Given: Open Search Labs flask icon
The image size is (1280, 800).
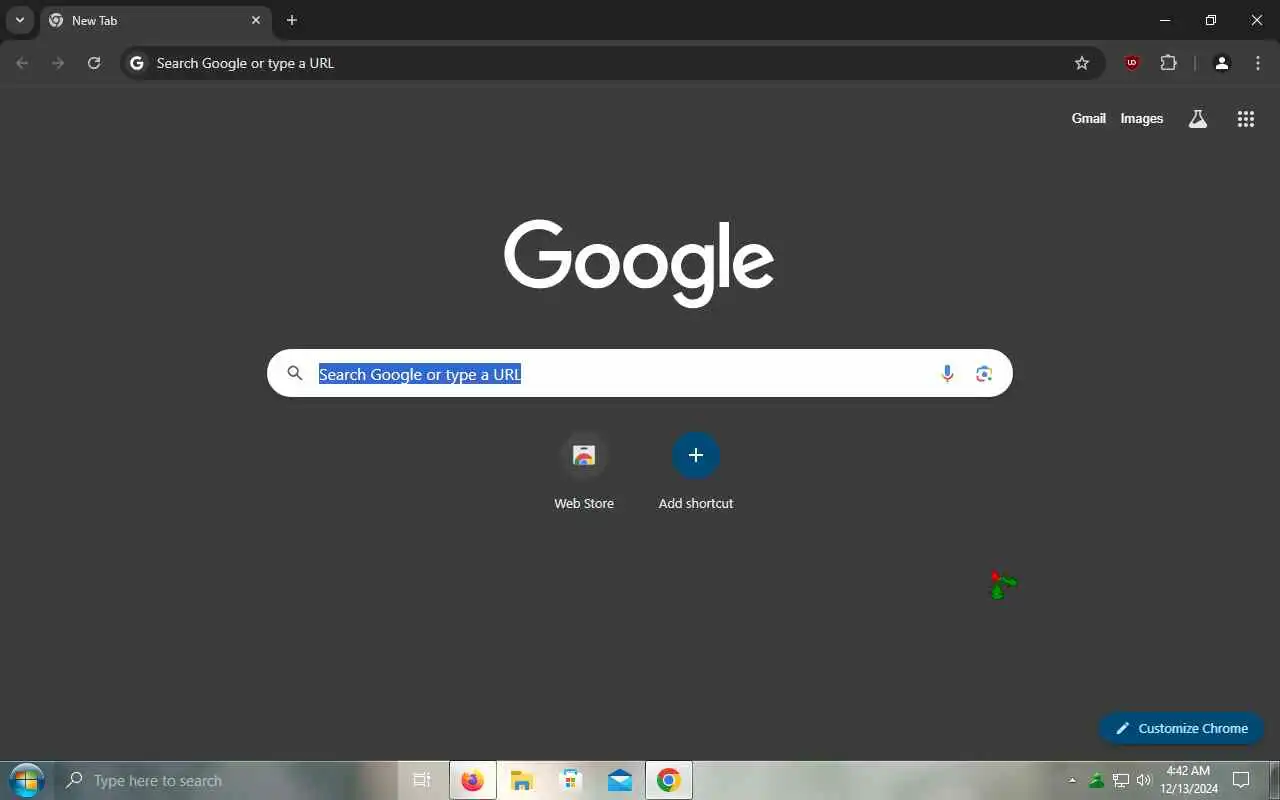Looking at the screenshot, I should (1198, 119).
